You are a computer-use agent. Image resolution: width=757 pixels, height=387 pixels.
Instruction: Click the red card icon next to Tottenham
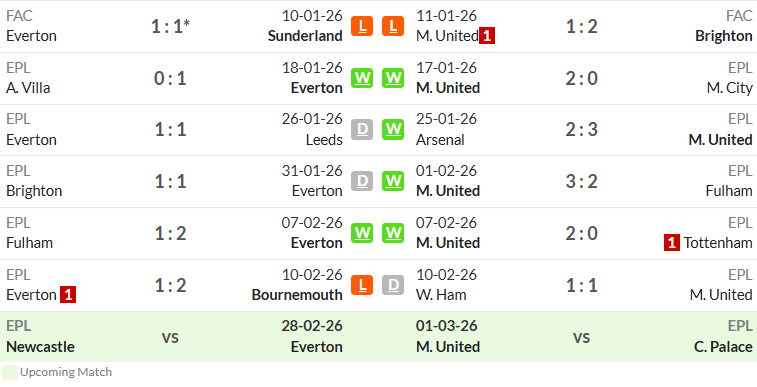click(672, 243)
